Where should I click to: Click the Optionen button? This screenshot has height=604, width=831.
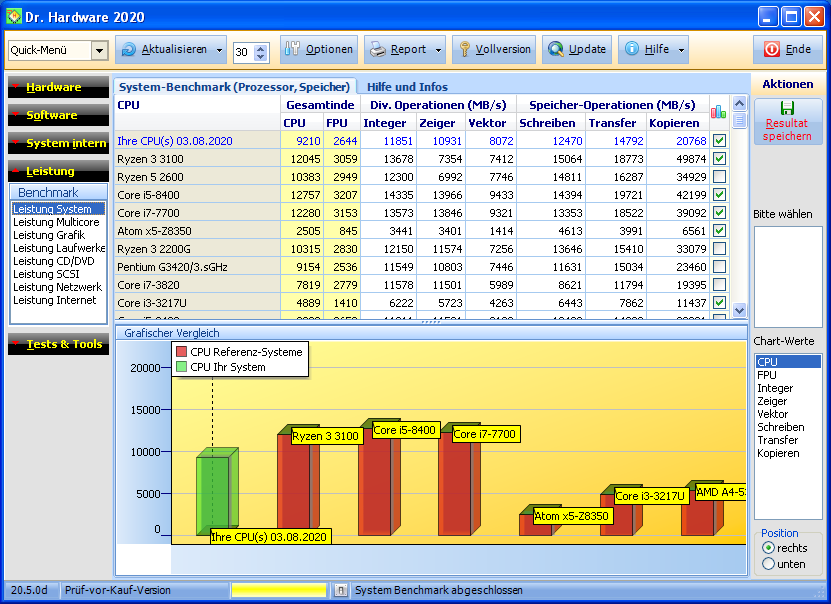tap(319, 49)
